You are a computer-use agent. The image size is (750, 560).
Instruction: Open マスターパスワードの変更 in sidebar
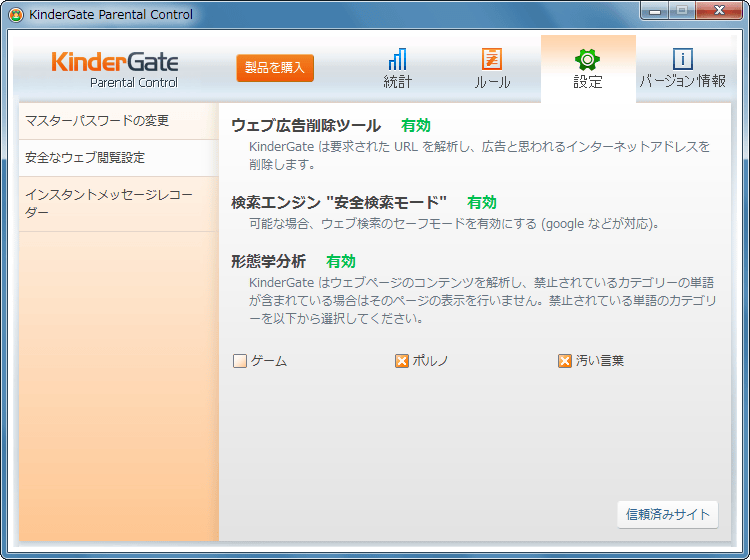coord(119,121)
